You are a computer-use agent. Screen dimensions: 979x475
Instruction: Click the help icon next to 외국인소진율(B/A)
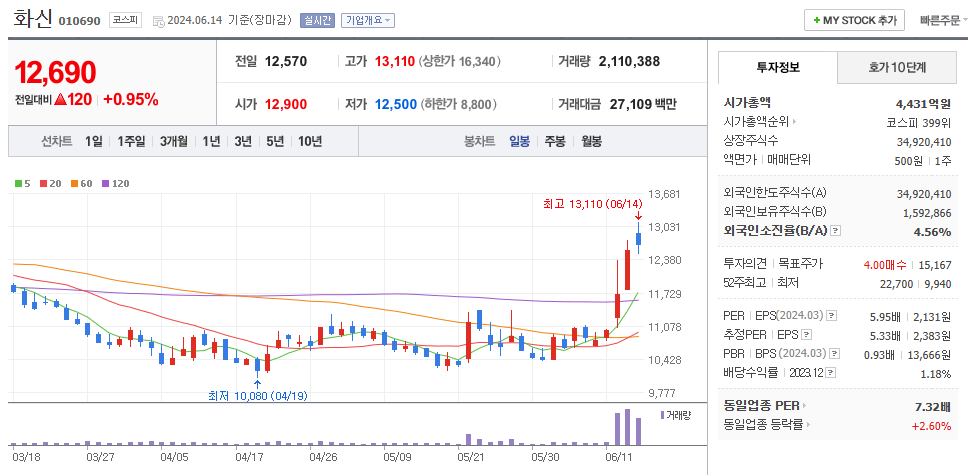[x=837, y=231]
